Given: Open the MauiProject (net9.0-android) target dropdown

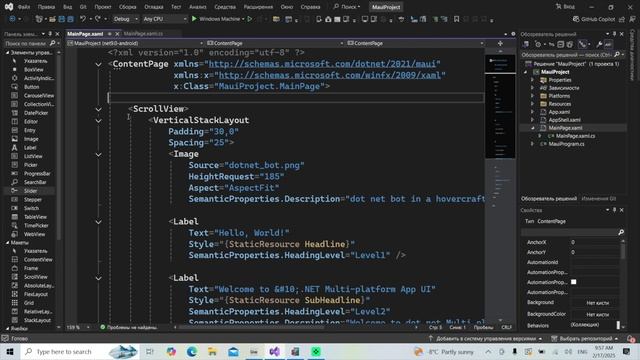Looking at the screenshot, I should (135, 43).
